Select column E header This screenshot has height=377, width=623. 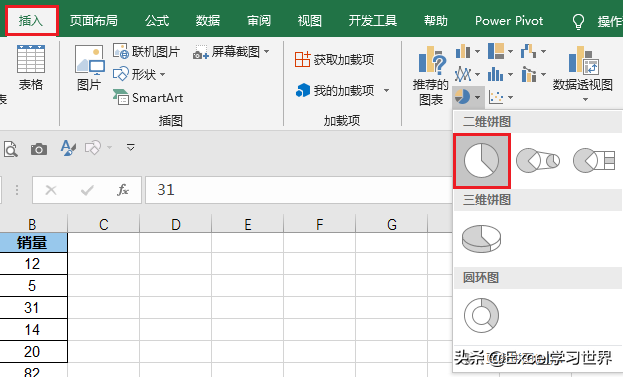point(248,224)
